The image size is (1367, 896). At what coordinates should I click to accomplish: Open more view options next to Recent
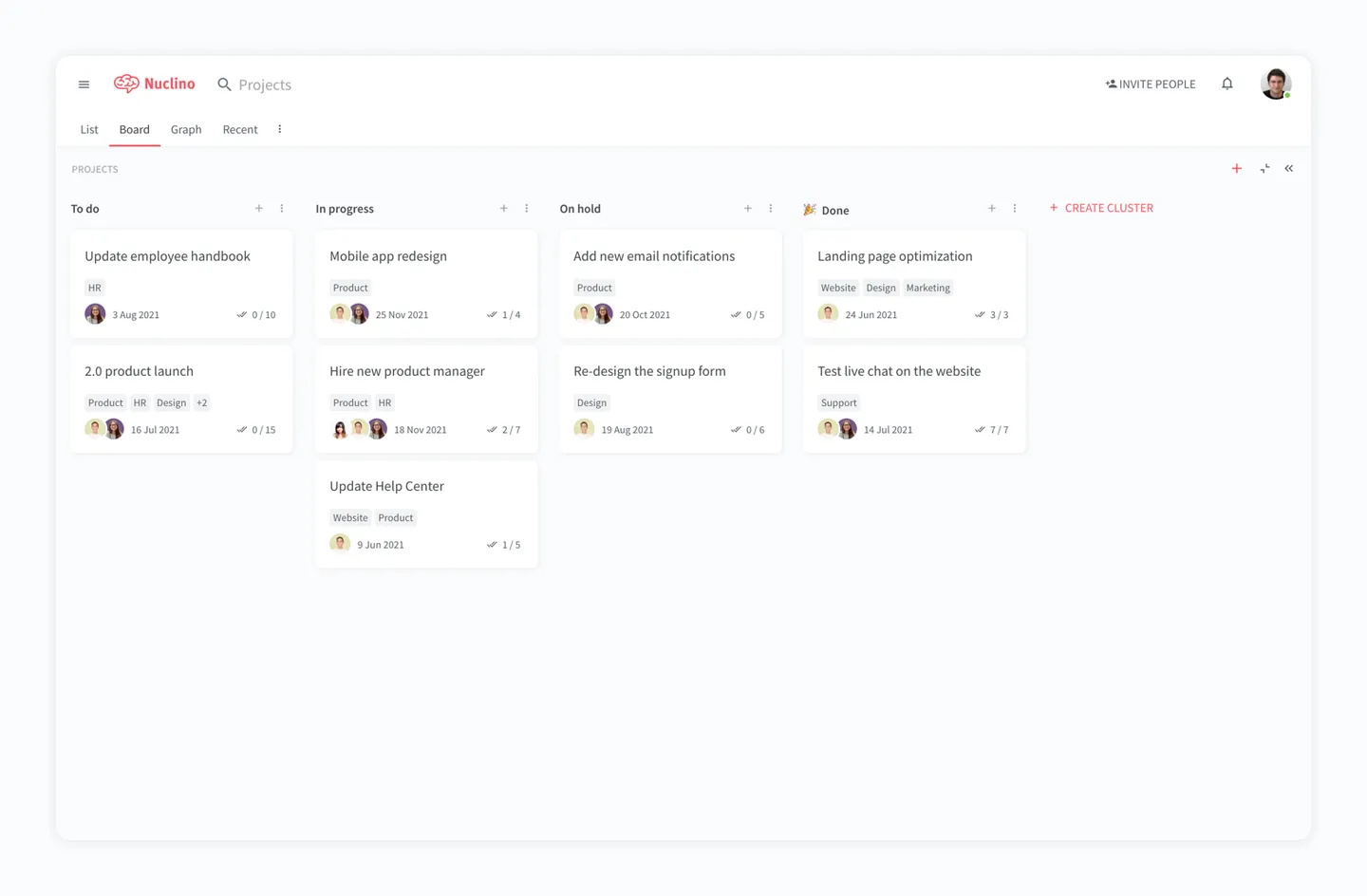(279, 129)
